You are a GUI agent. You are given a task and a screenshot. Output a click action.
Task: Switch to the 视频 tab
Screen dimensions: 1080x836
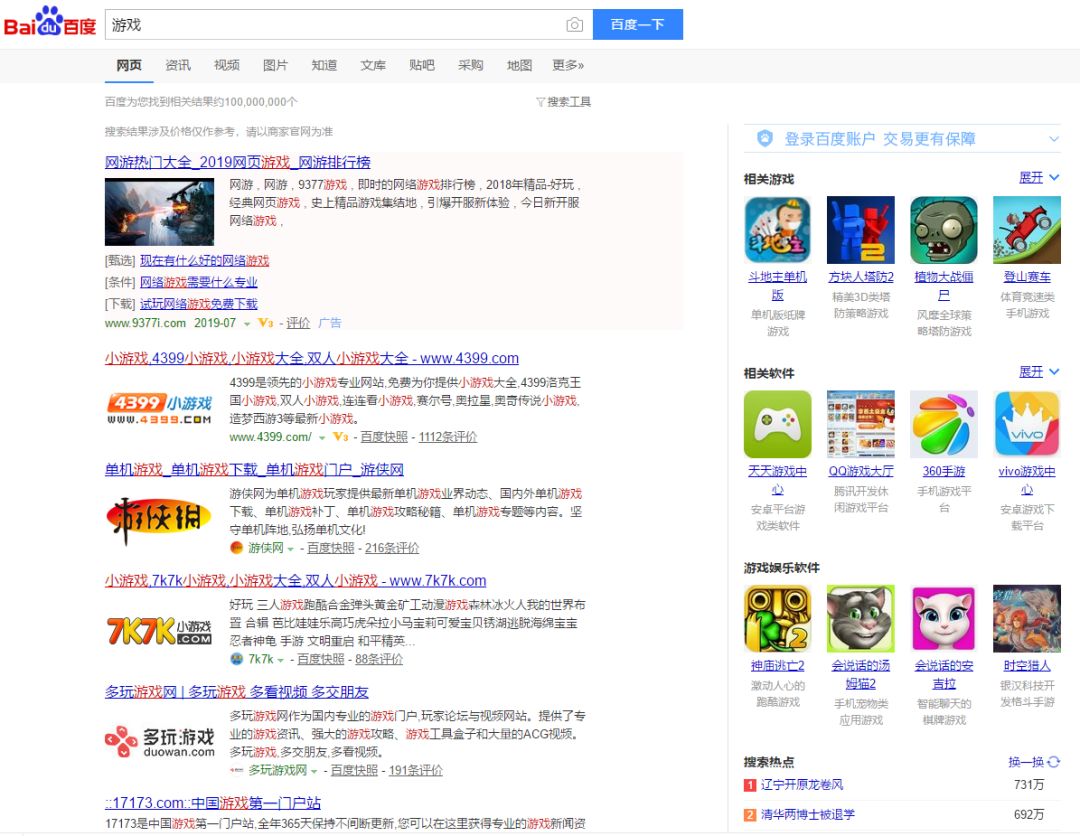point(227,65)
